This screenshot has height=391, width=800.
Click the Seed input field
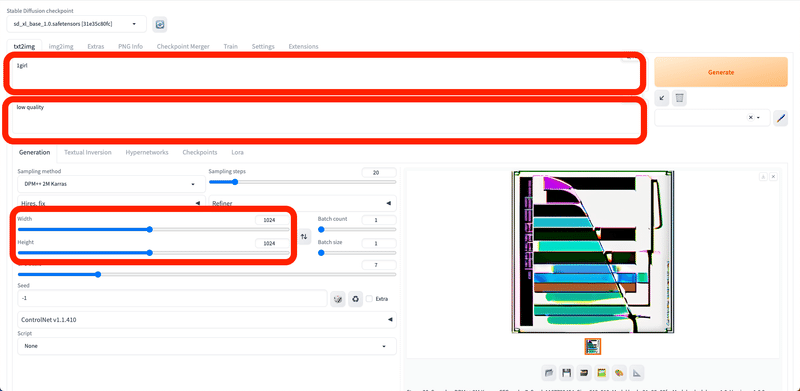click(172, 298)
